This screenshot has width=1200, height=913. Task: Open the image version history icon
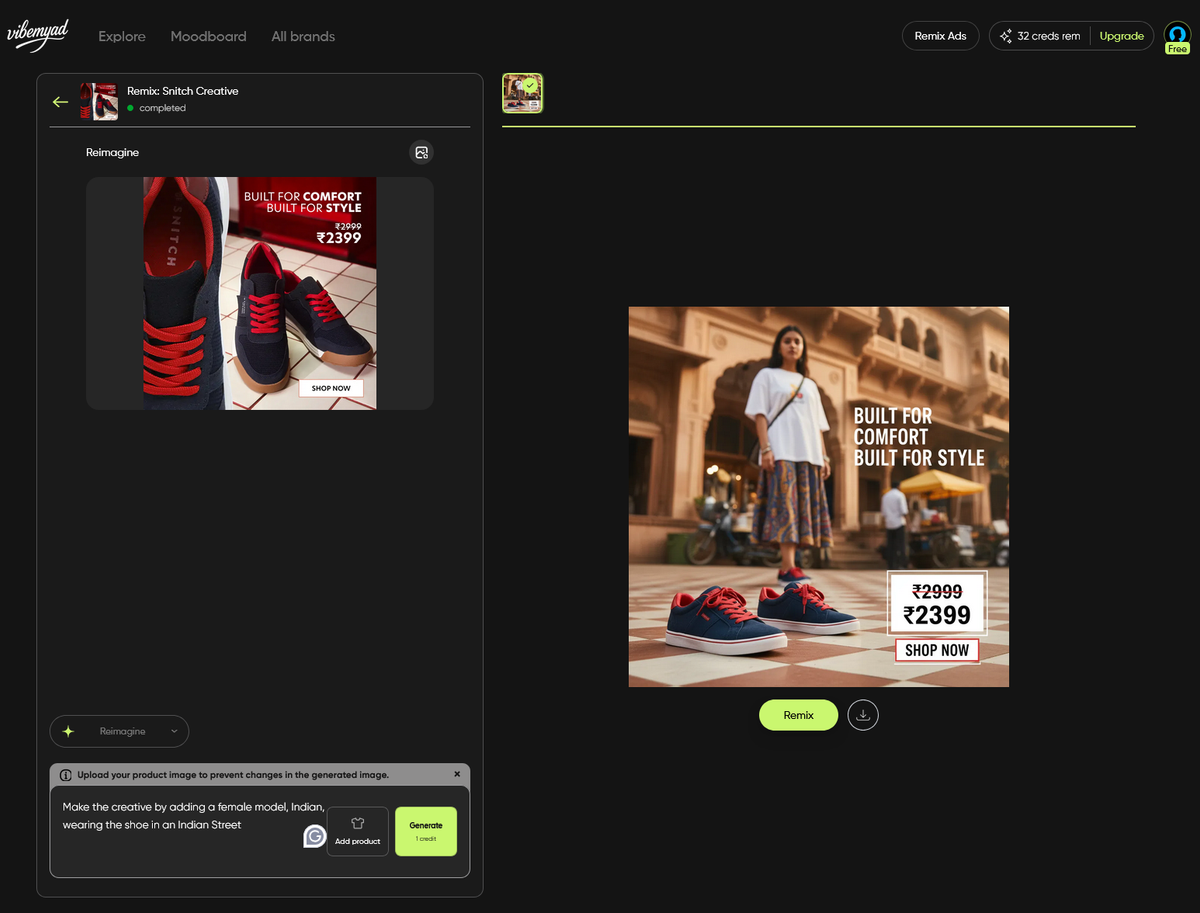pos(421,152)
